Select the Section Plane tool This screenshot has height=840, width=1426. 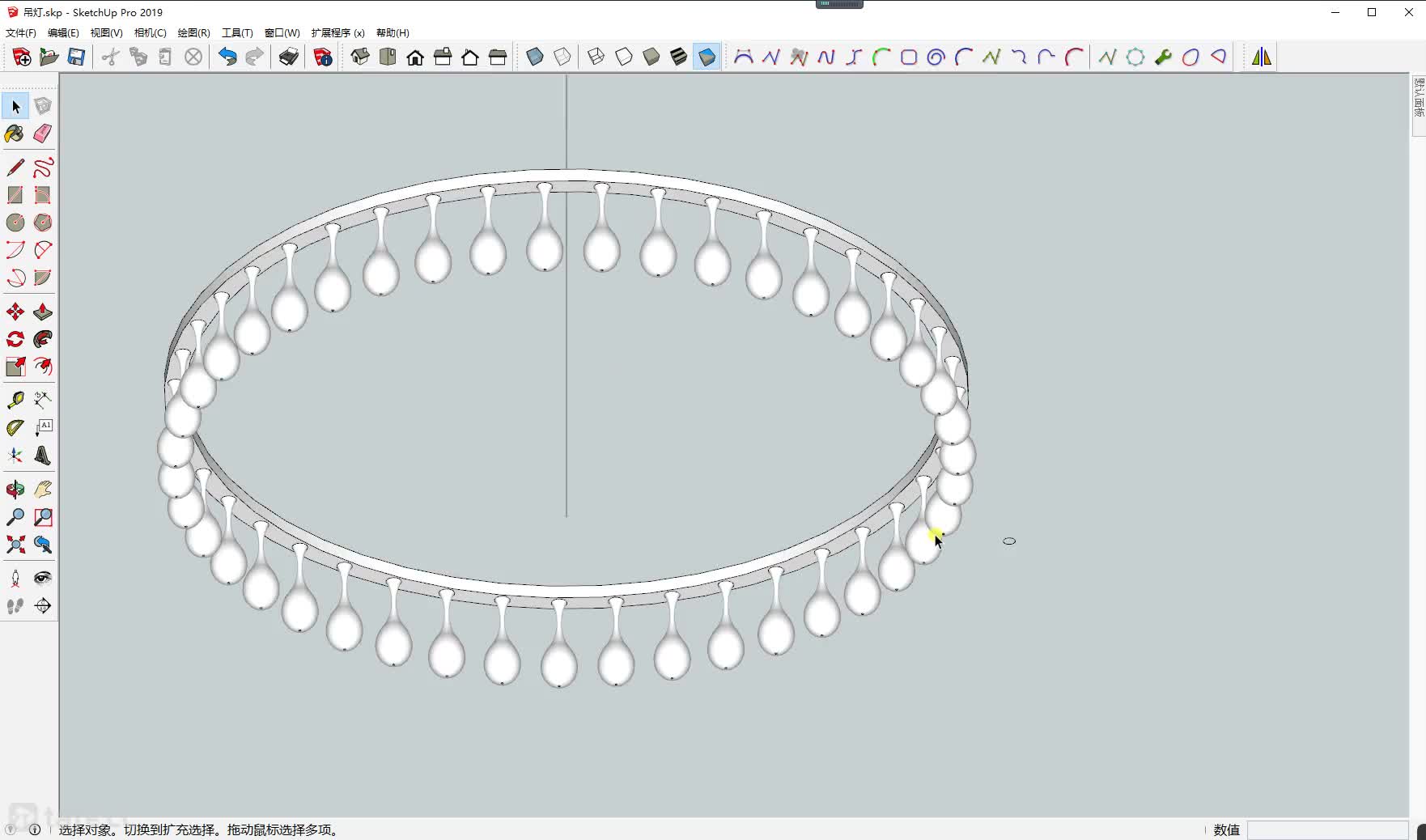[x=43, y=606]
